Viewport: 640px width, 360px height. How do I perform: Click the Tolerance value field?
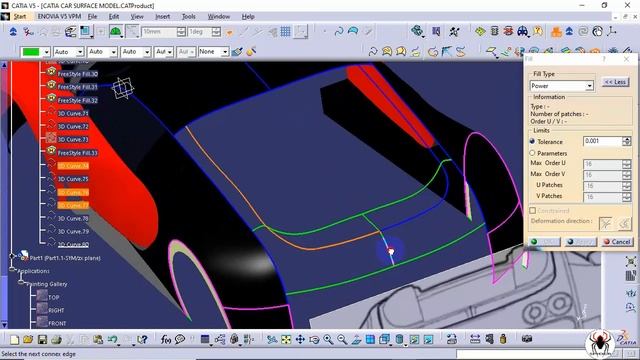[x=603, y=141]
